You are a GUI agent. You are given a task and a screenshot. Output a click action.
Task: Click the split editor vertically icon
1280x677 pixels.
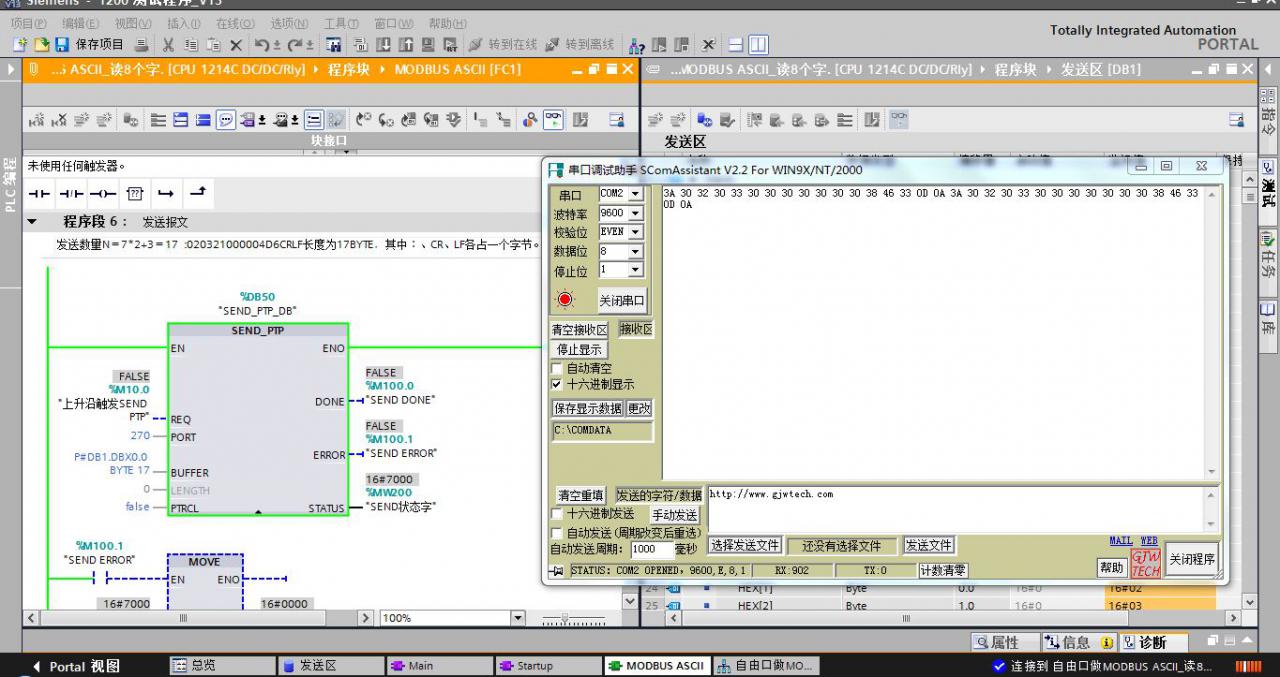click(x=759, y=44)
